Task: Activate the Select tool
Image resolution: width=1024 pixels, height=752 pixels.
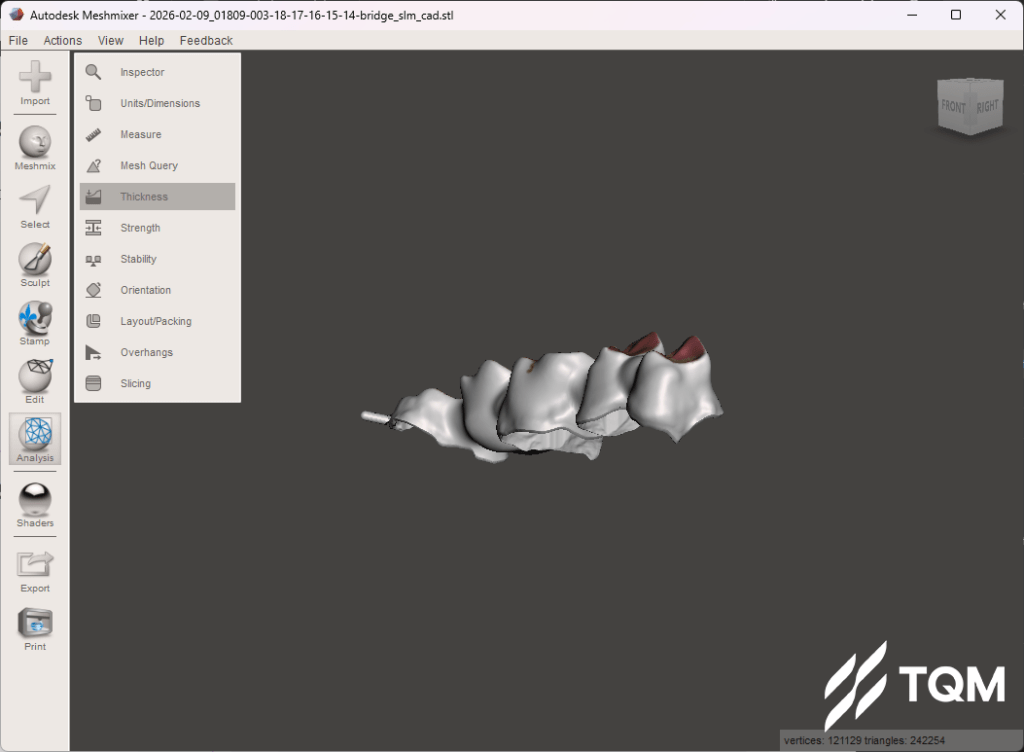Action: (x=35, y=203)
